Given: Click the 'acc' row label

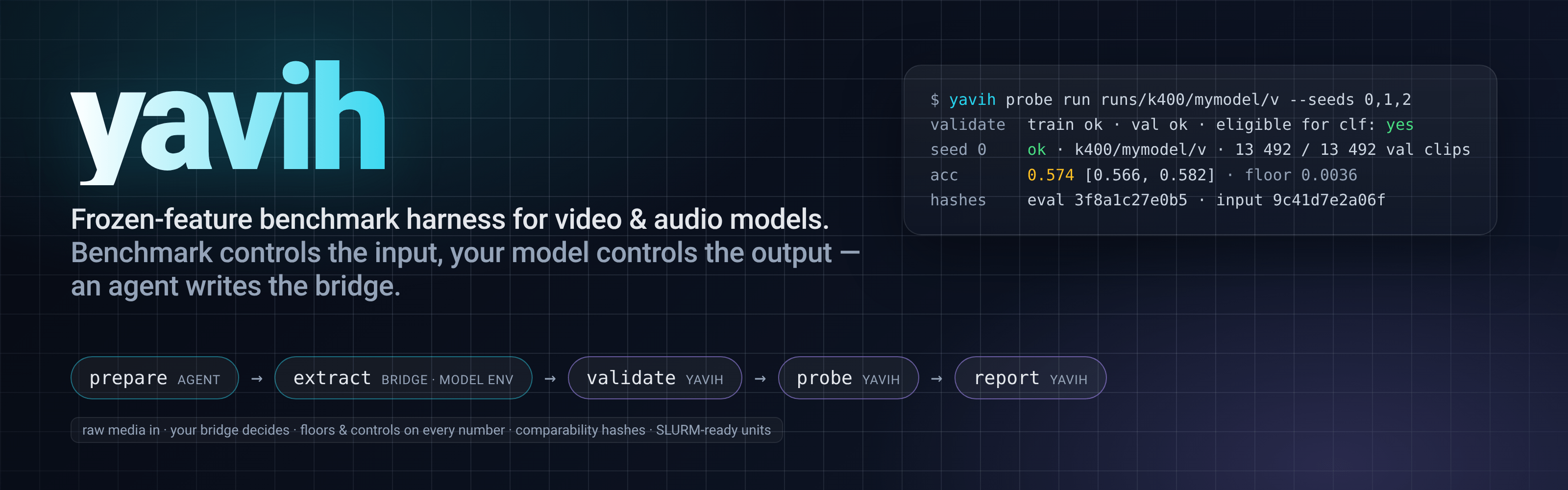Looking at the screenshot, I should [944, 175].
